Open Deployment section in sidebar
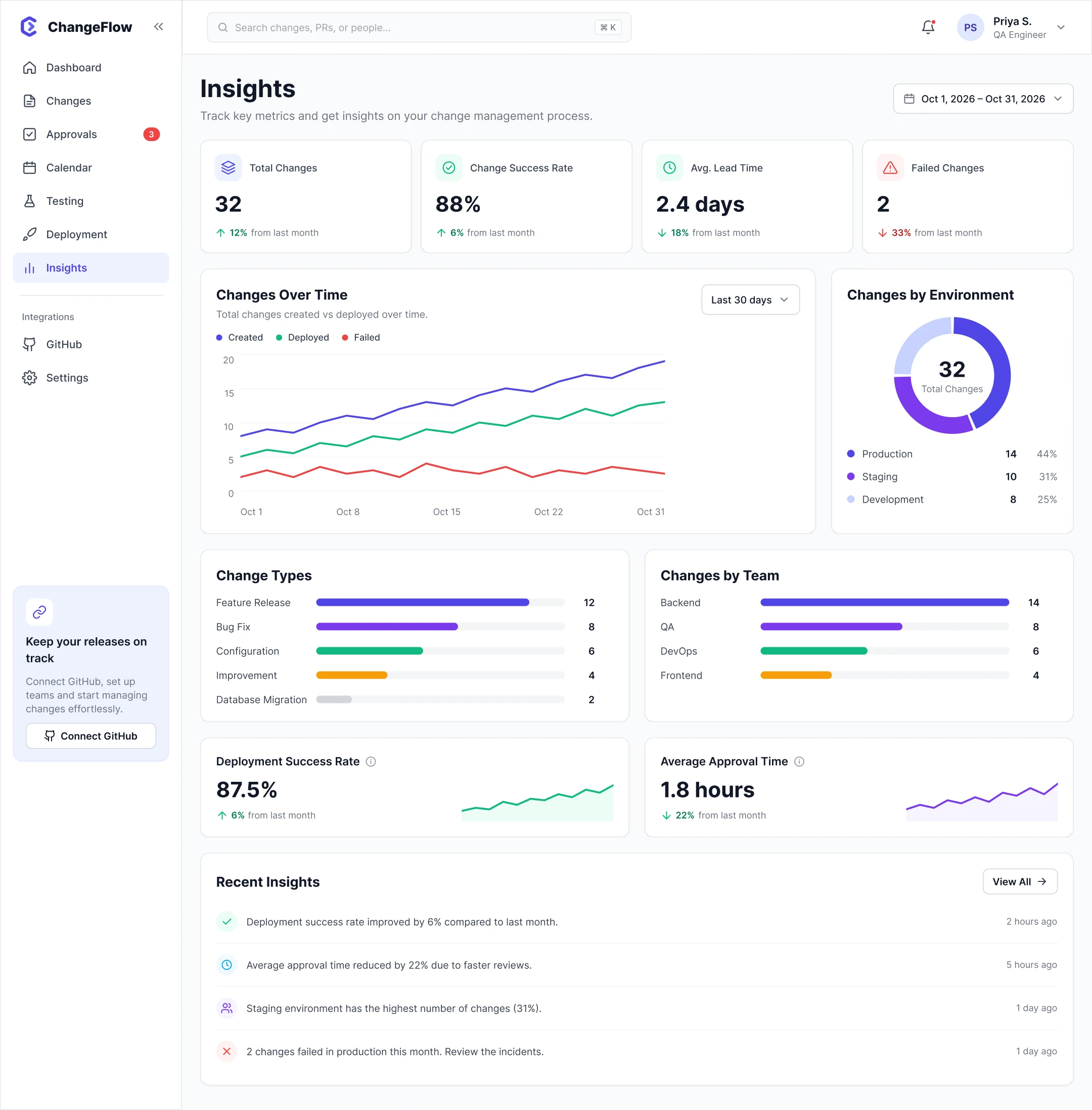The width and height of the screenshot is (1092, 1110). pos(91,235)
